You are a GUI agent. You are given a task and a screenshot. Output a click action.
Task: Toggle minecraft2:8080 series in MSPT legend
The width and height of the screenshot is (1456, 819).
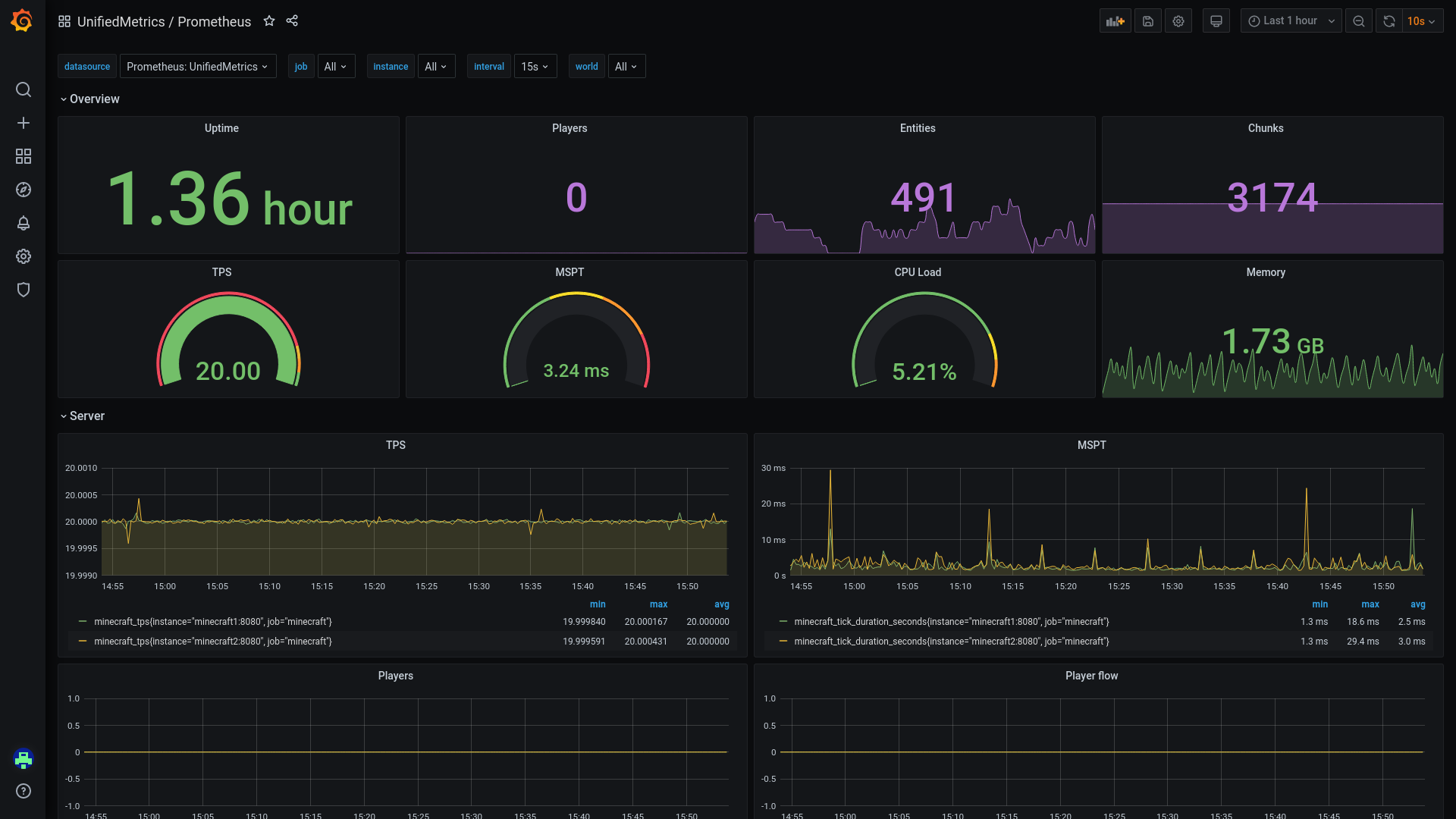pyautogui.click(x=951, y=642)
